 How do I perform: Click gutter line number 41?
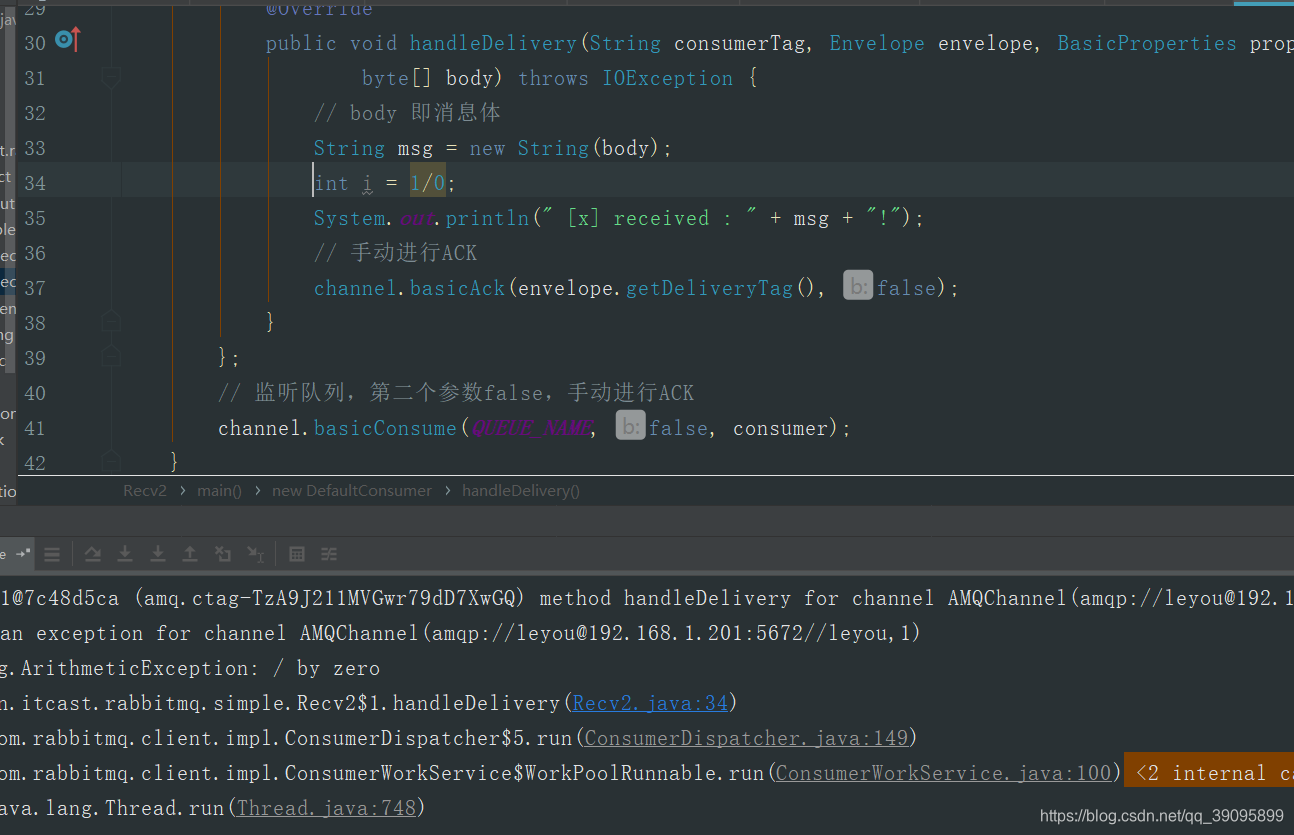tap(35, 428)
